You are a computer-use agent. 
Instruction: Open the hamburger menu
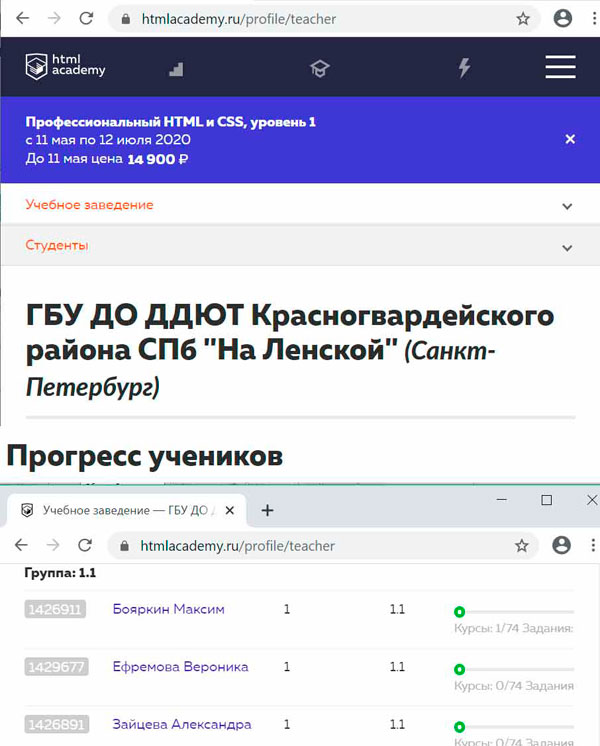point(561,67)
